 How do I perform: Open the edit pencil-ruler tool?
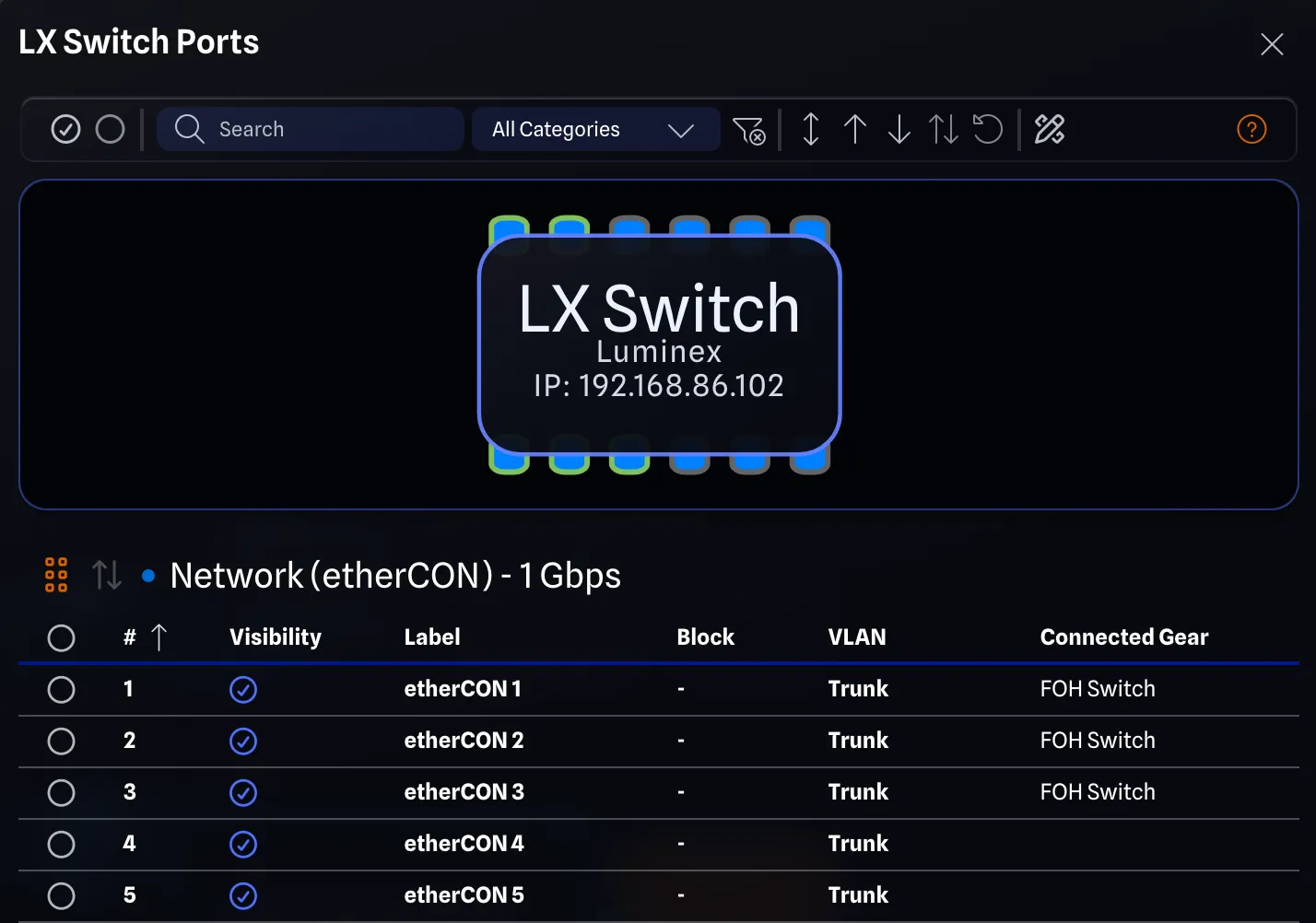coord(1050,129)
